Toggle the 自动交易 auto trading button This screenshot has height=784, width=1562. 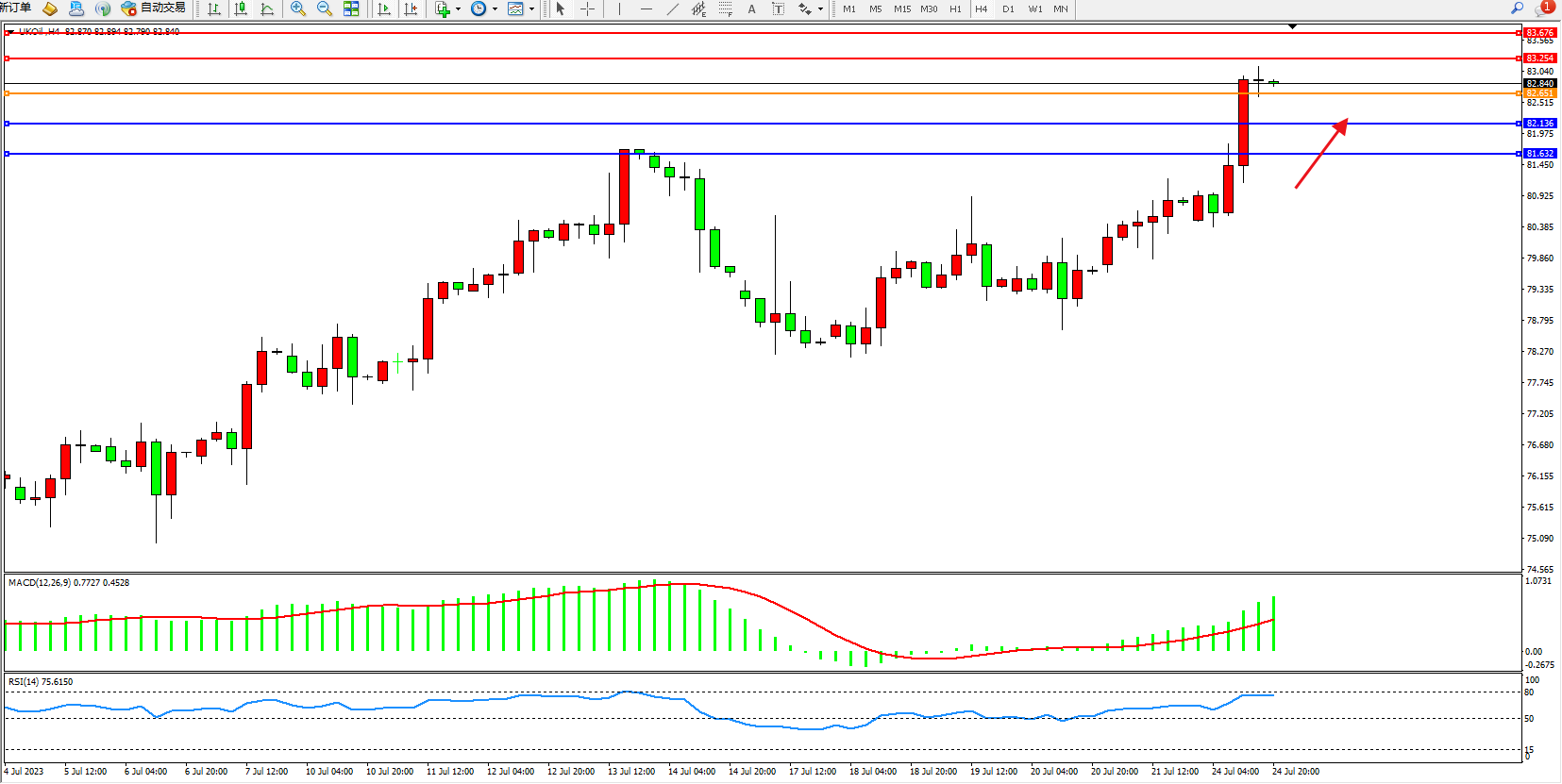154,8
